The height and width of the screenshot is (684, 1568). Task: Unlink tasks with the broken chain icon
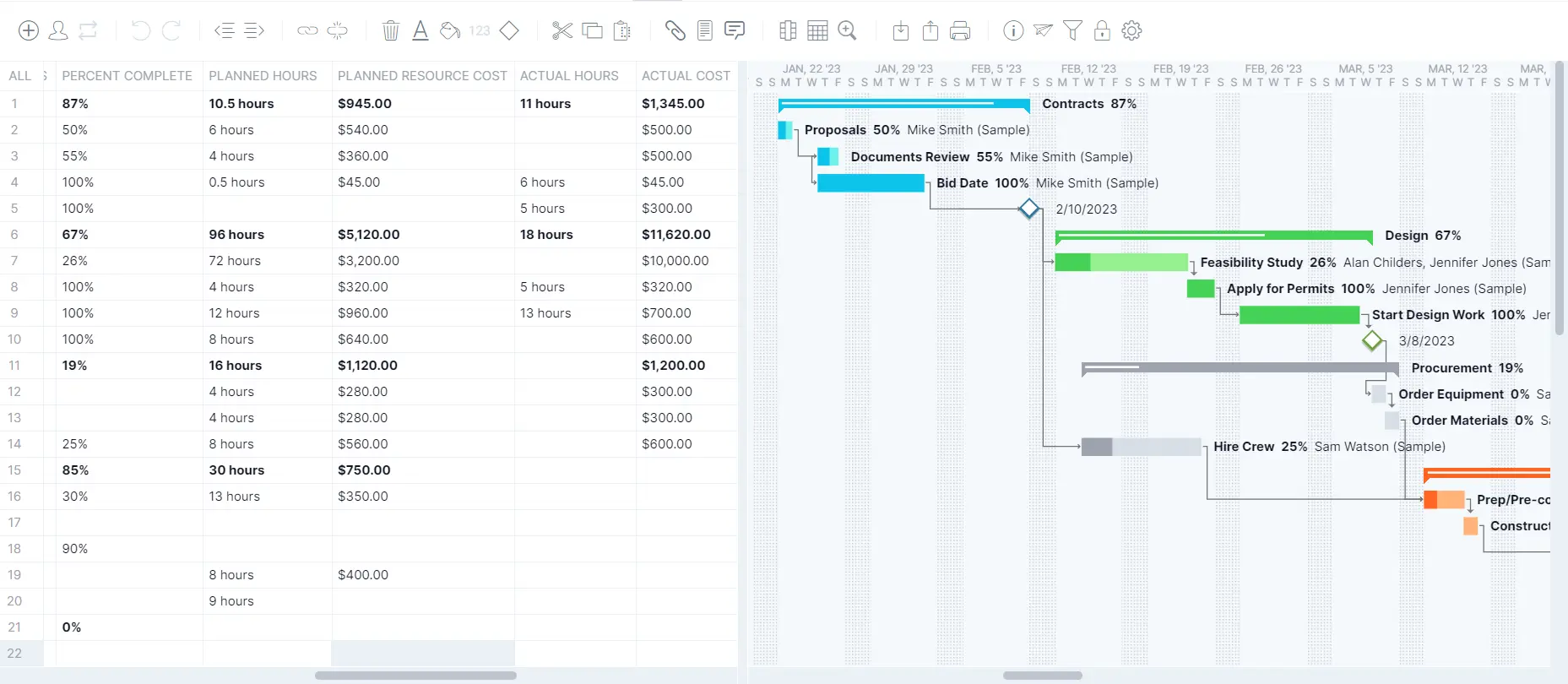coord(337,31)
